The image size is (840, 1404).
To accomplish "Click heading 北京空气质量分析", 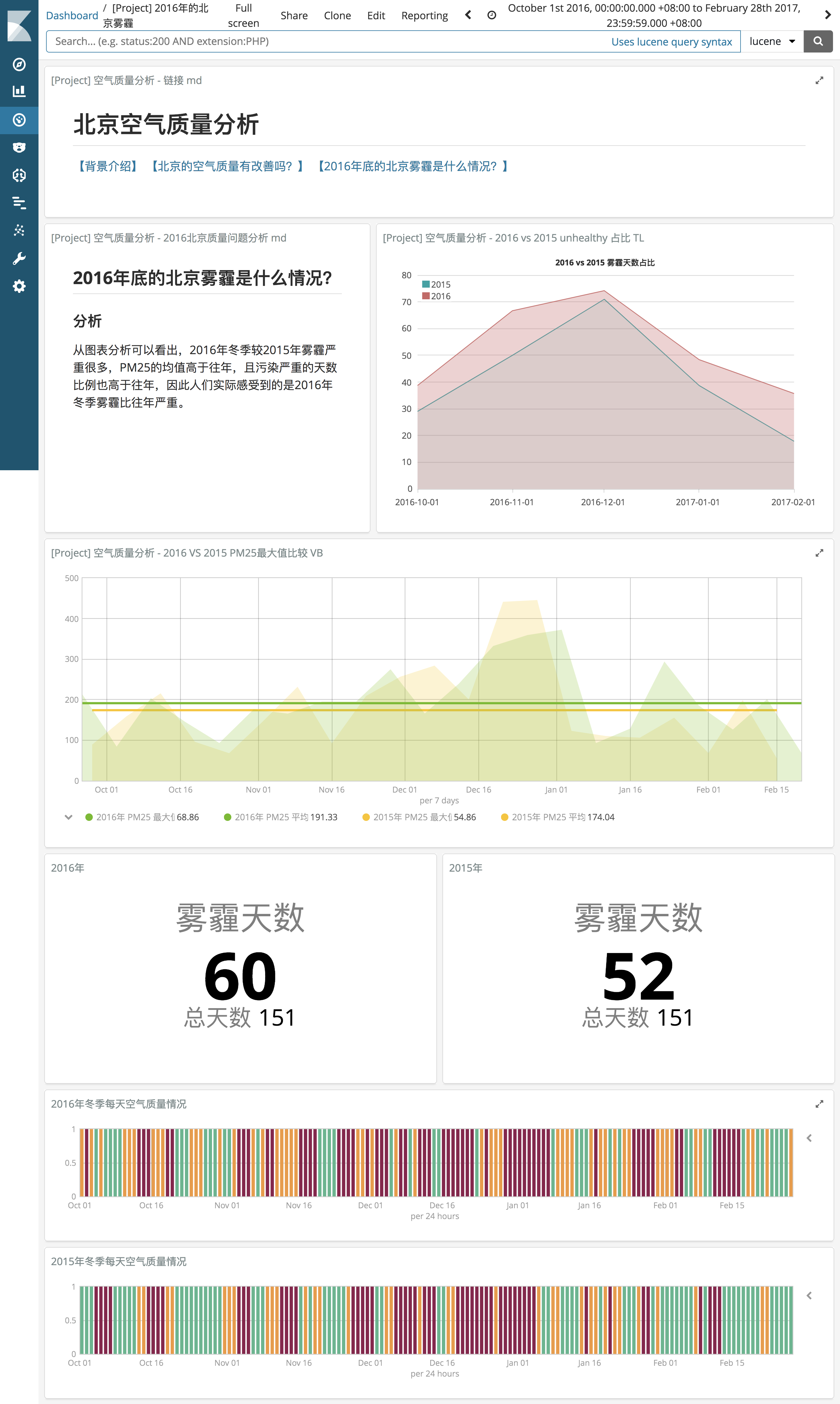I will click(x=166, y=124).
